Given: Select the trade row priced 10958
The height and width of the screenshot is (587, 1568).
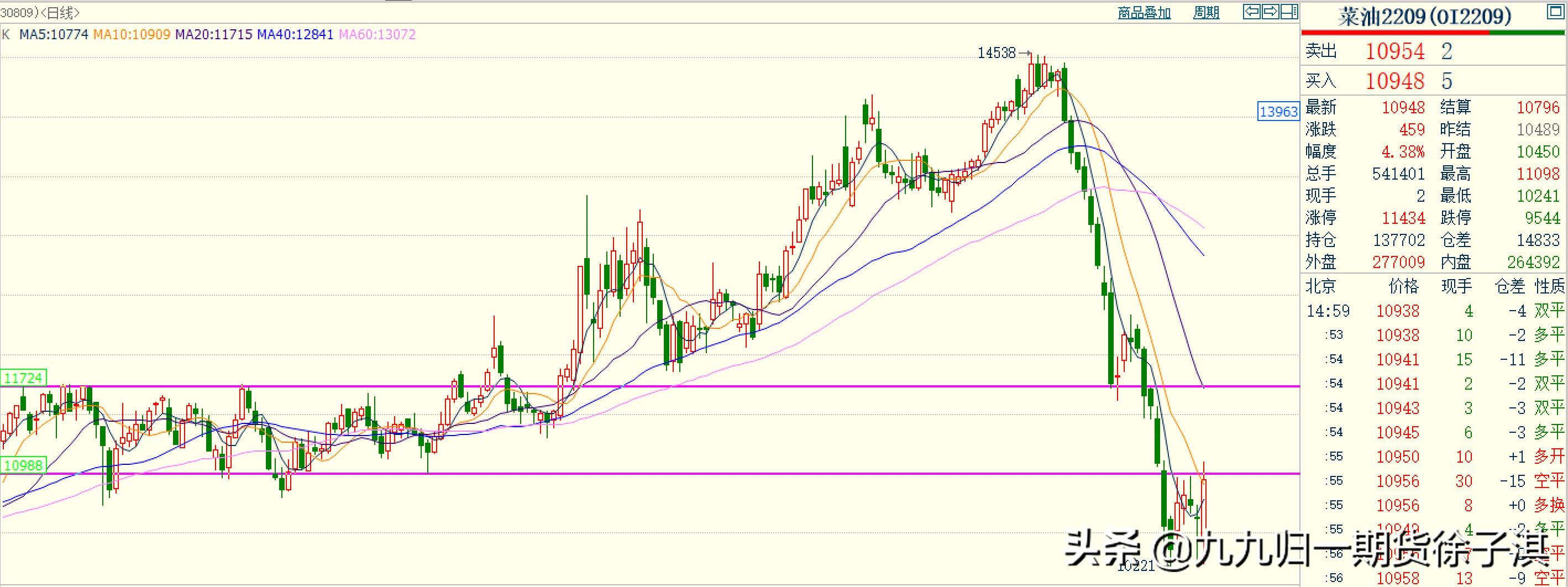Looking at the screenshot, I should pyautogui.click(x=1435, y=578).
